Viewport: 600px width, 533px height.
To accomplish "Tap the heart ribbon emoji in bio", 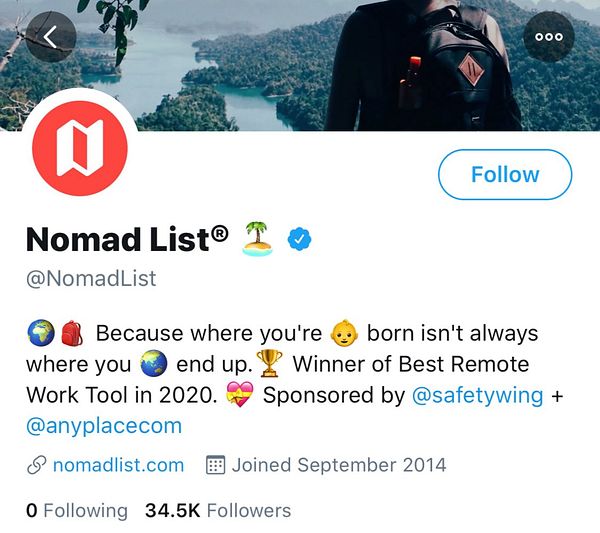I will point(240,395).
